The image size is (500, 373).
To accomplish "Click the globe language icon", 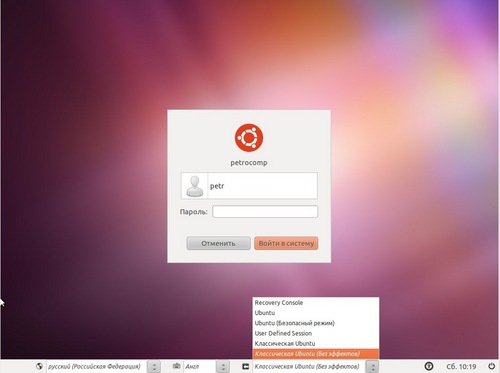I will click(39, 366).
